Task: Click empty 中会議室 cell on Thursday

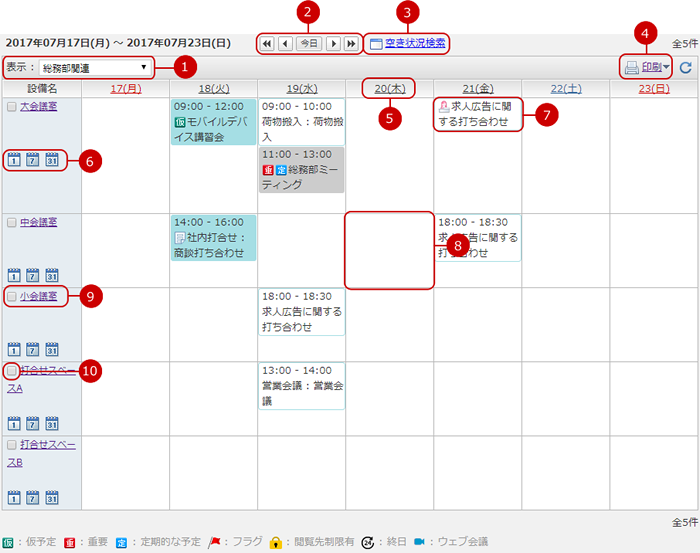Action: pyautogui.click(x=390, y=250)
